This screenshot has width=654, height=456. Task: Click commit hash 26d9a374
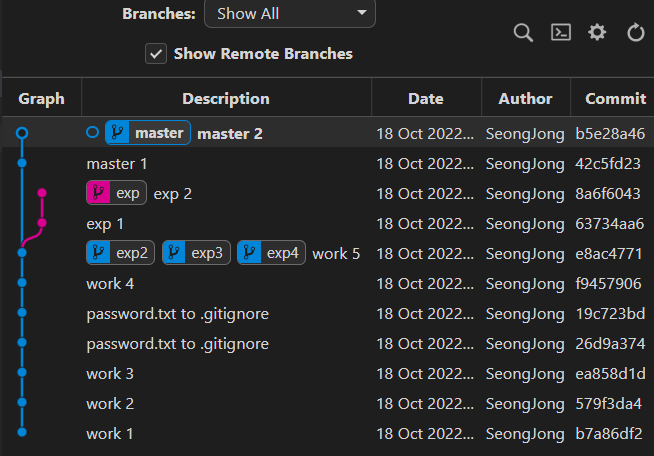tap(610, 344)
